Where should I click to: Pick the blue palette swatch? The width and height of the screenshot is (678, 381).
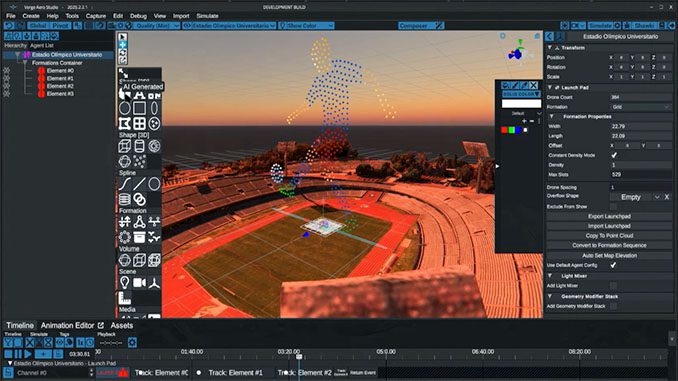click(x=518, y=130)
